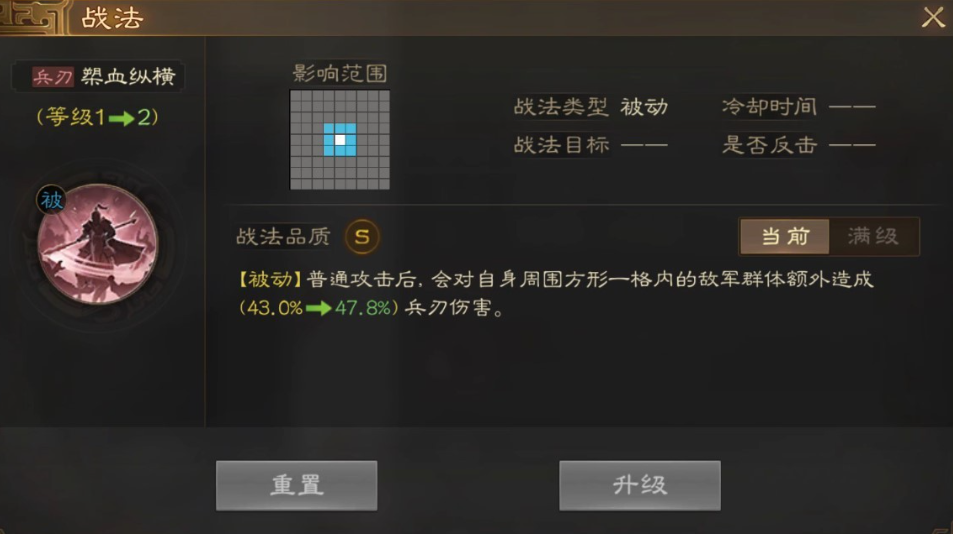Click the green level upgrade arrow
The height and width of the screenshot is (534, 953).
(122, 118)
